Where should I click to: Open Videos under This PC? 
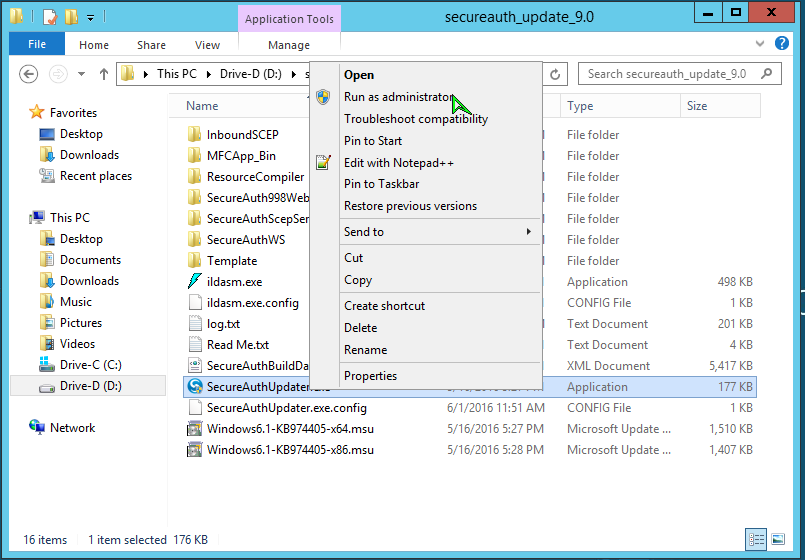tap(77, 344)
